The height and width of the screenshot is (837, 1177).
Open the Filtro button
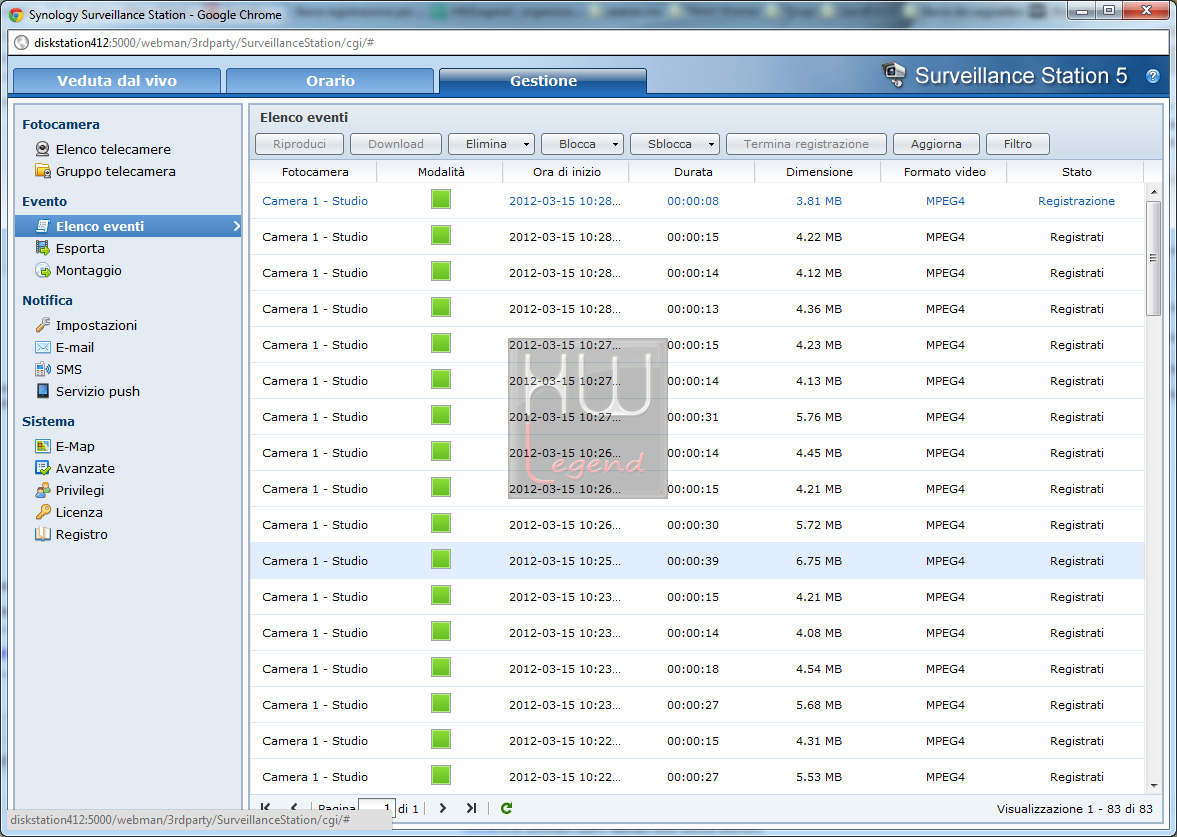coord(1018,144)
